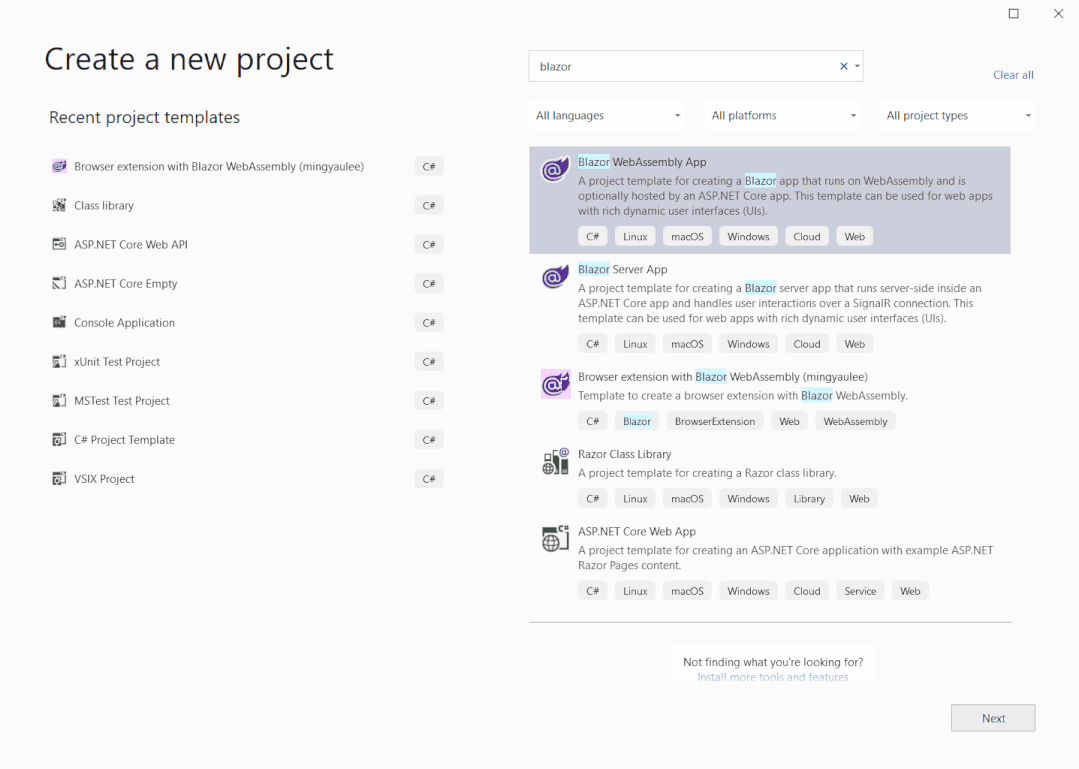Click the recent Console Application icon
1079x769 pixels.
tap(59, 322)
